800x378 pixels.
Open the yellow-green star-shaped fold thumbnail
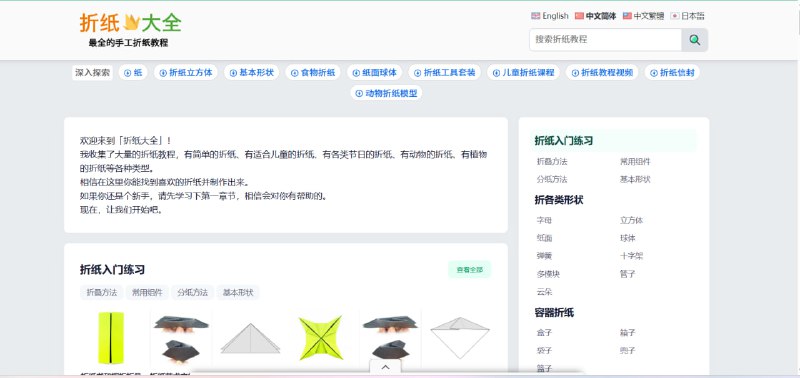[320, 338]
